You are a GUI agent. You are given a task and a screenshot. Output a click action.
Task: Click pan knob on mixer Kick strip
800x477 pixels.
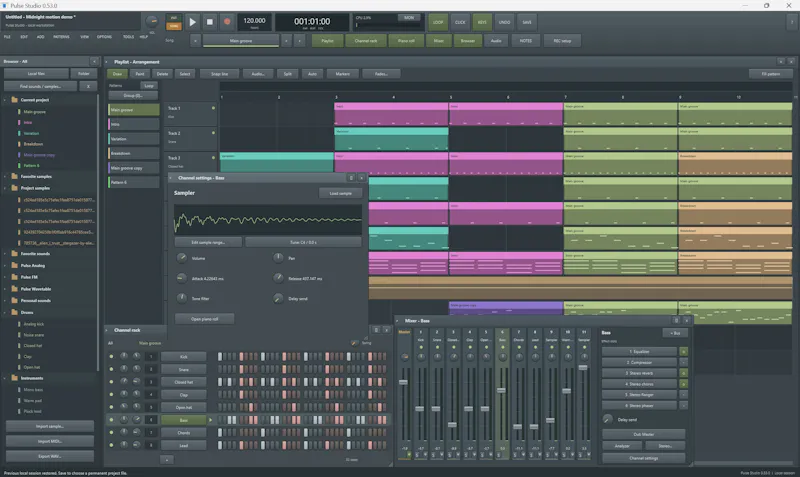(x=421, y=357)
